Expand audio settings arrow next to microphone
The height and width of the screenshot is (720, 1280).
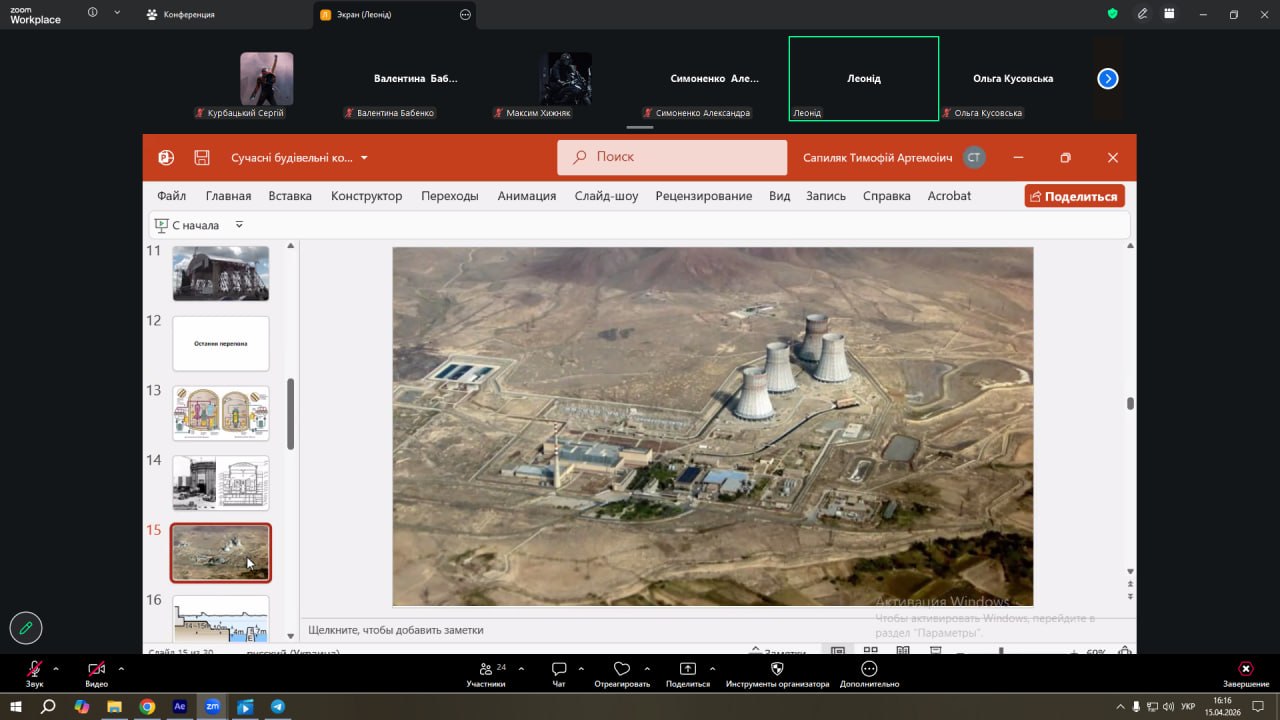pyautogui.click(x=56, y=668)
